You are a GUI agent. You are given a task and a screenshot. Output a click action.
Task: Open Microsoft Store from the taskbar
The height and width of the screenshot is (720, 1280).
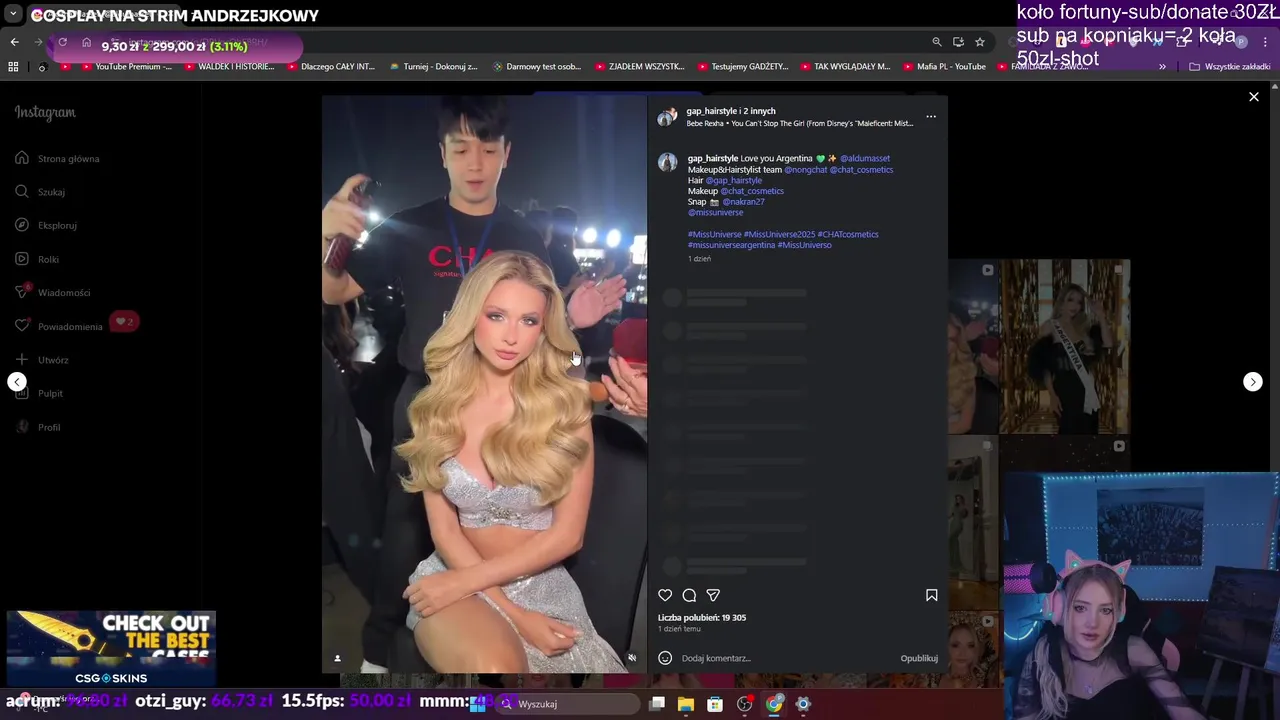coord(715,704)
